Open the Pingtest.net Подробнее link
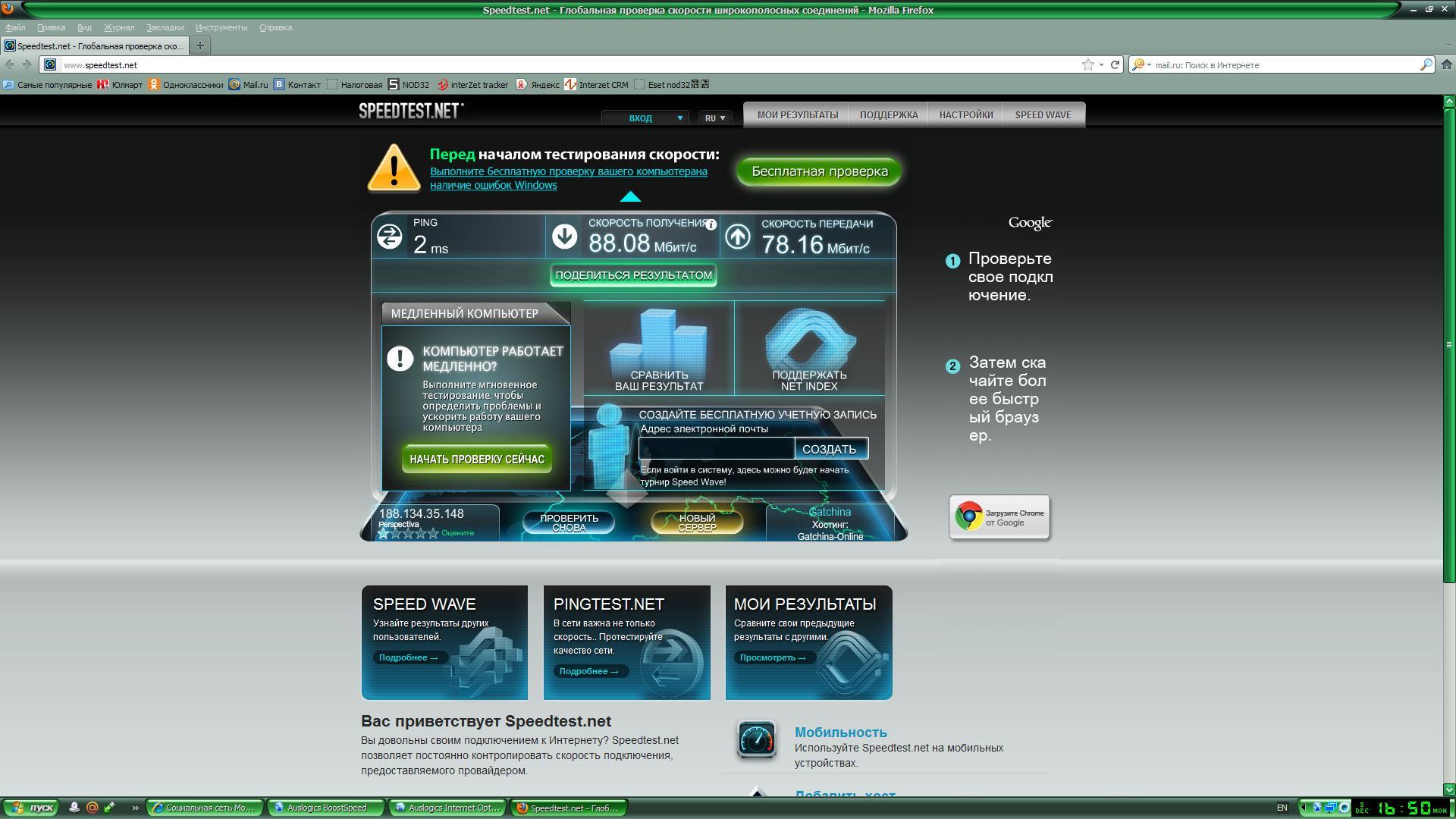 (590, 671)
